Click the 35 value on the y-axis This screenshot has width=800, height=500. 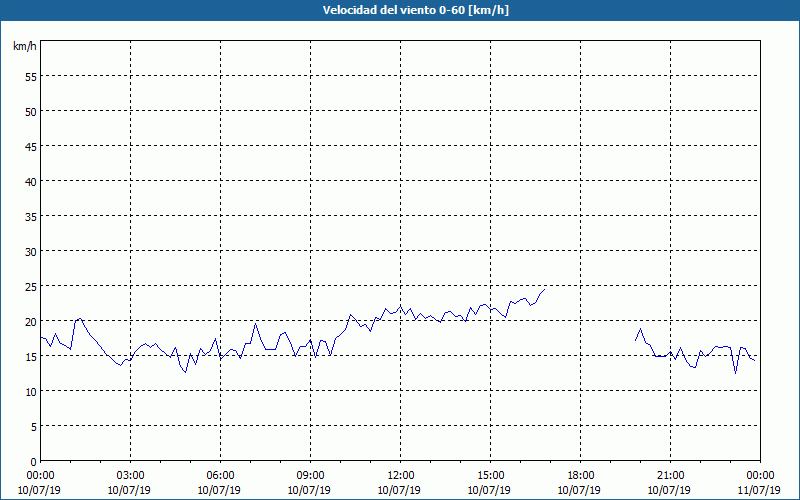(31, 216)
